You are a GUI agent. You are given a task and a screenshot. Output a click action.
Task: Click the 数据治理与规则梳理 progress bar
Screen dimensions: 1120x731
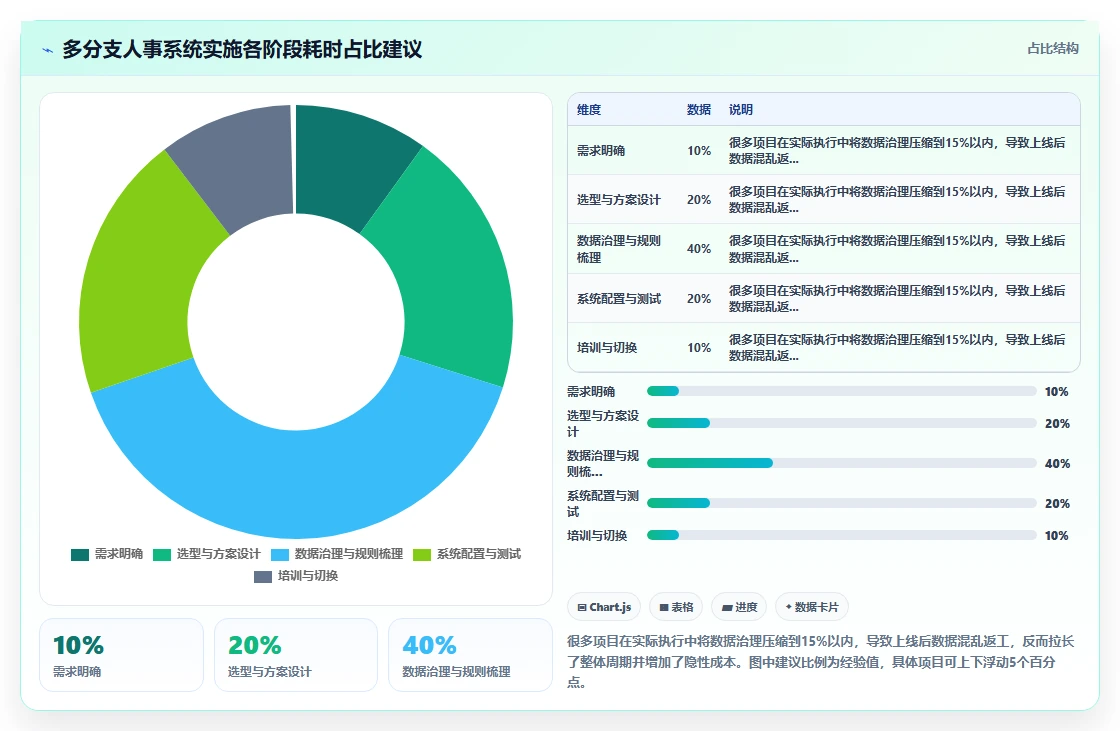(x=841, y=464)
